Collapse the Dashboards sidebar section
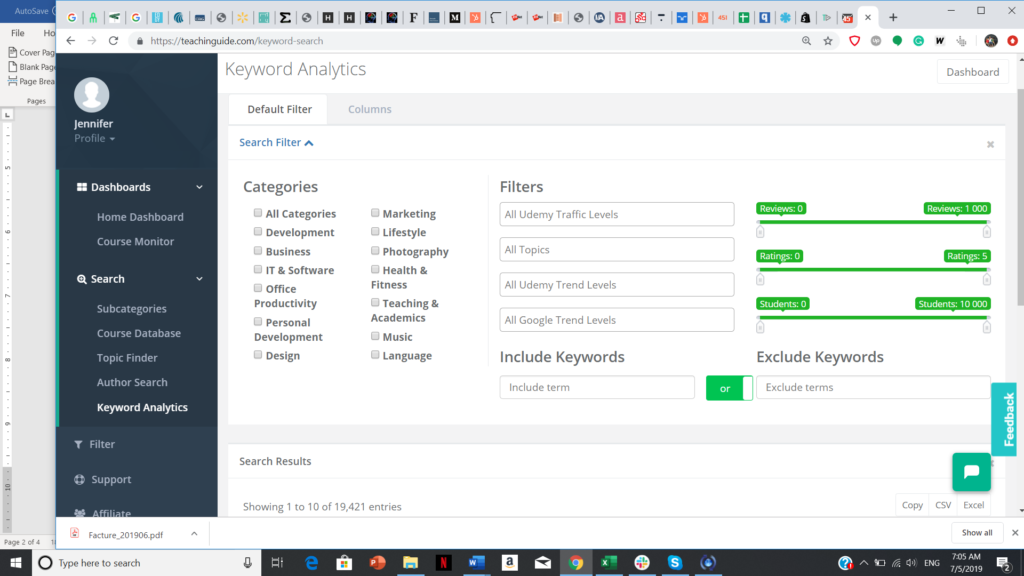This screenshot has height=576, width=1024. tap(199, 187)
